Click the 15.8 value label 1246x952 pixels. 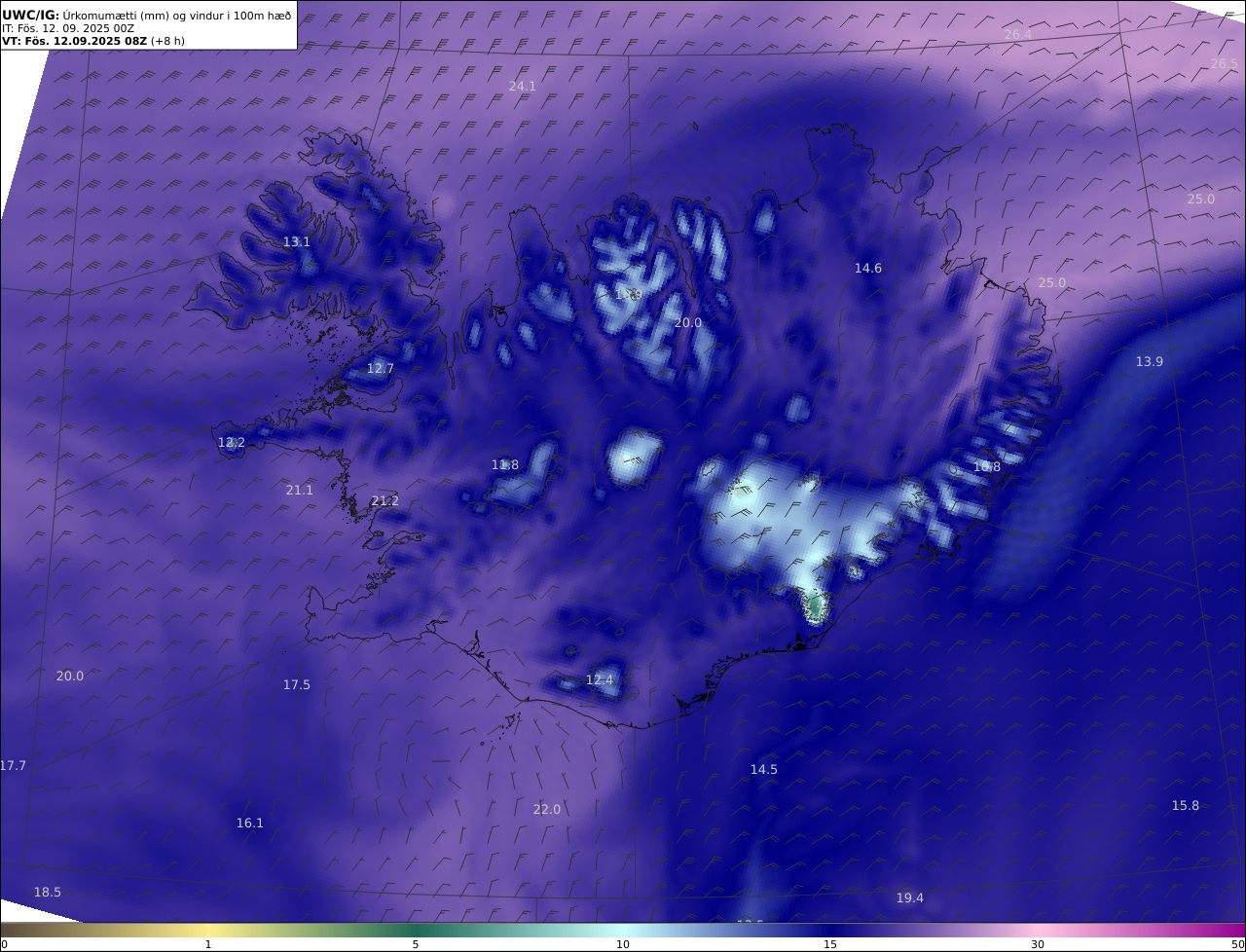click(1186, 805)
